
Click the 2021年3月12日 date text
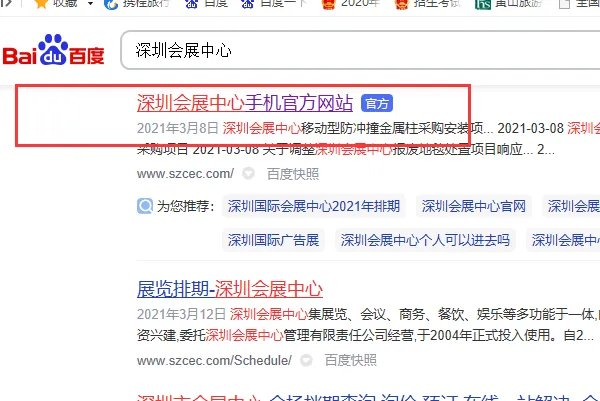181,314
